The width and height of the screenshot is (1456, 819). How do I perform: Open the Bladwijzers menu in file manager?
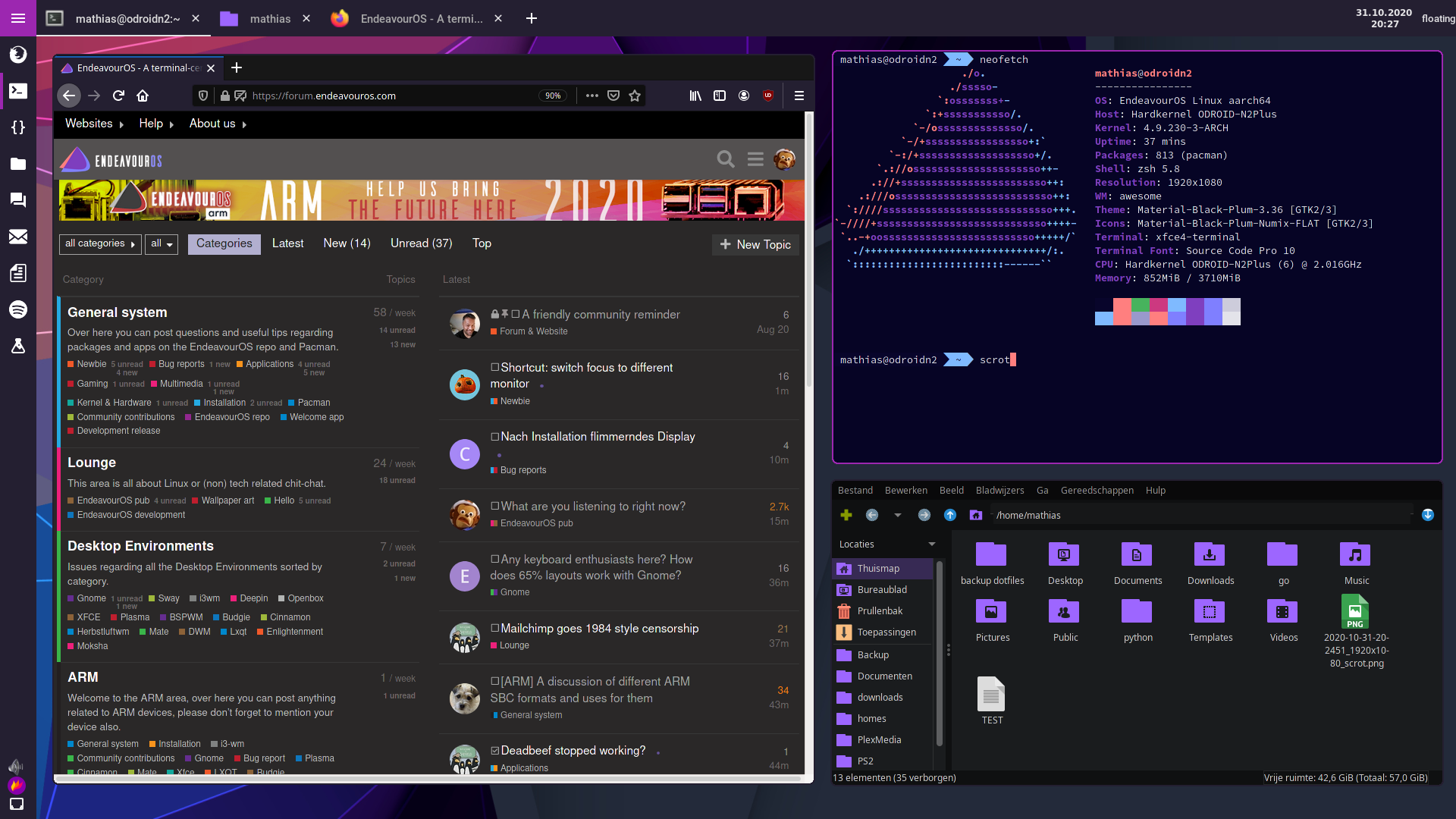pyautogui.click(x=999, y=491)
